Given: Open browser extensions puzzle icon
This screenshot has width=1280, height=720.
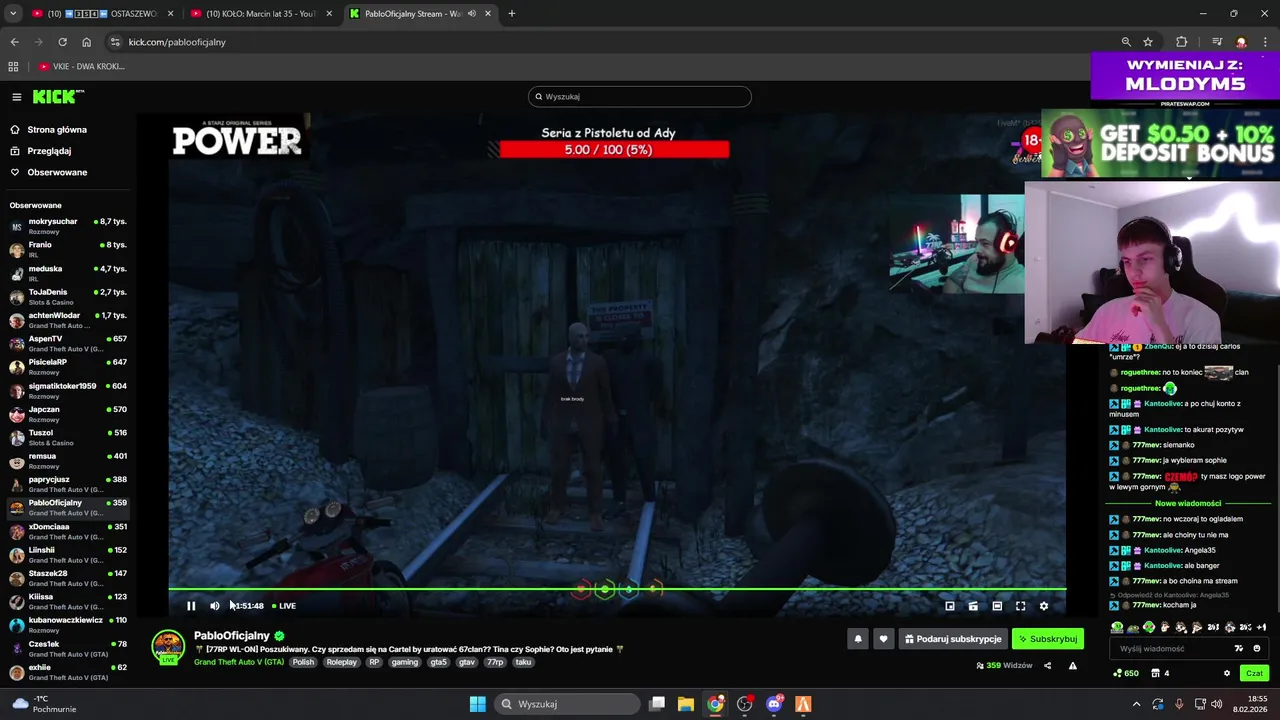Looking at the screenshot, I should coord(1182,42).
